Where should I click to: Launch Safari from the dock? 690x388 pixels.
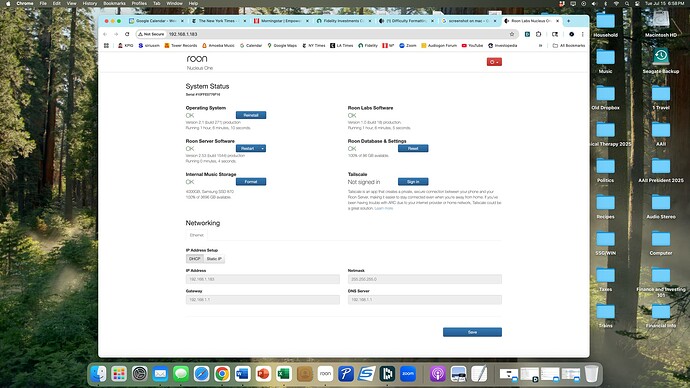[x=202, y=374]
